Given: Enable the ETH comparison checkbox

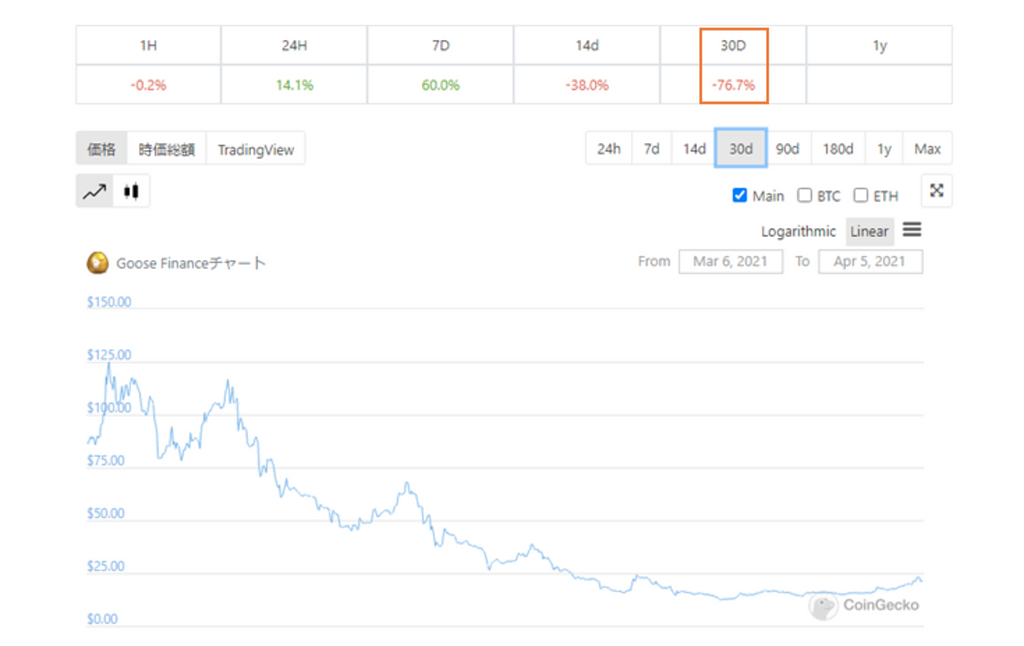Looking at the screenshot, I should (860, 196).
